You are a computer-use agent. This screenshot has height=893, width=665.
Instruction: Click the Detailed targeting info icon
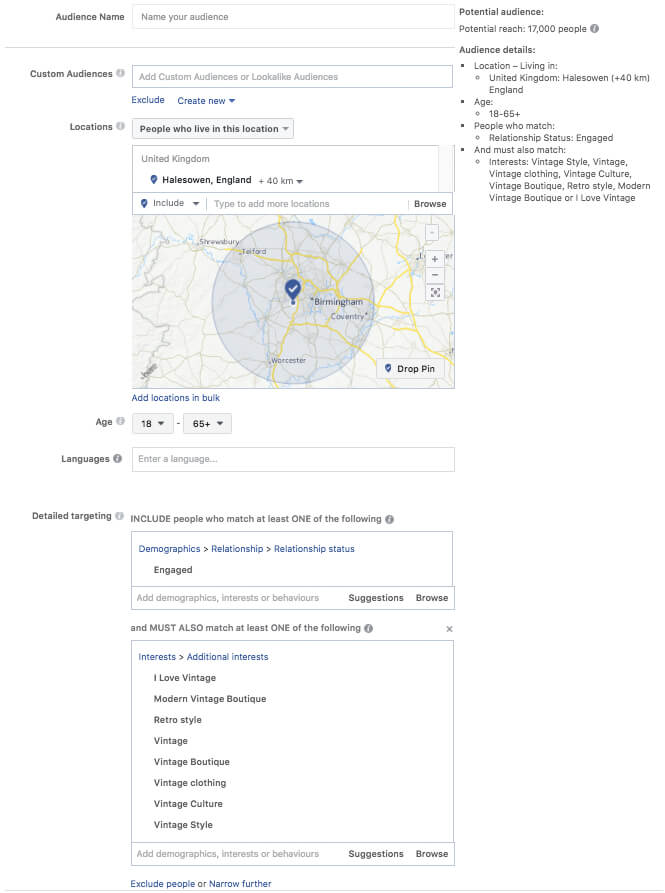click(119, 515)
